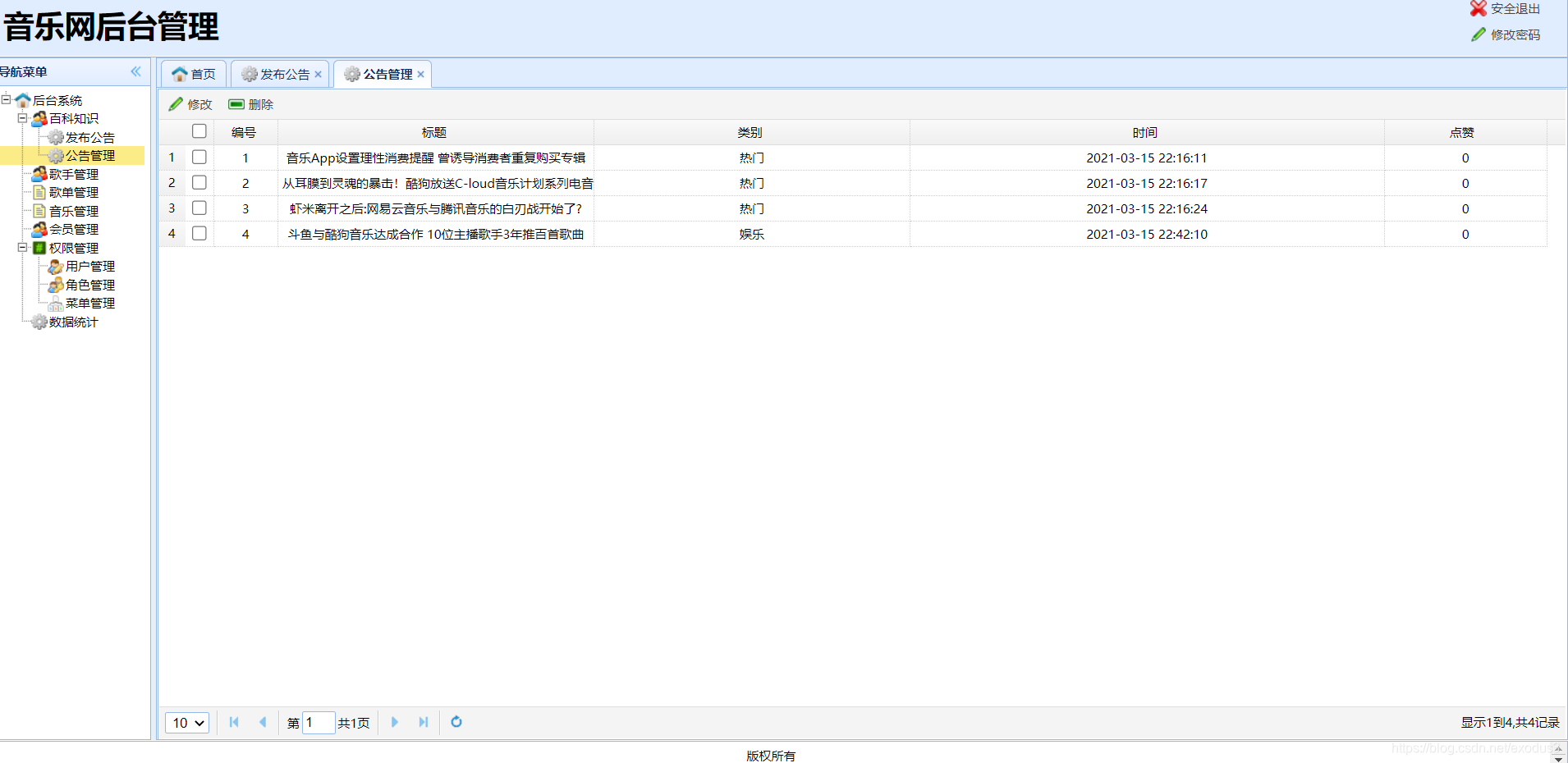Click the 安全退出 red X icon
The image size is (1568, 763).
(x=1479, y=9)
